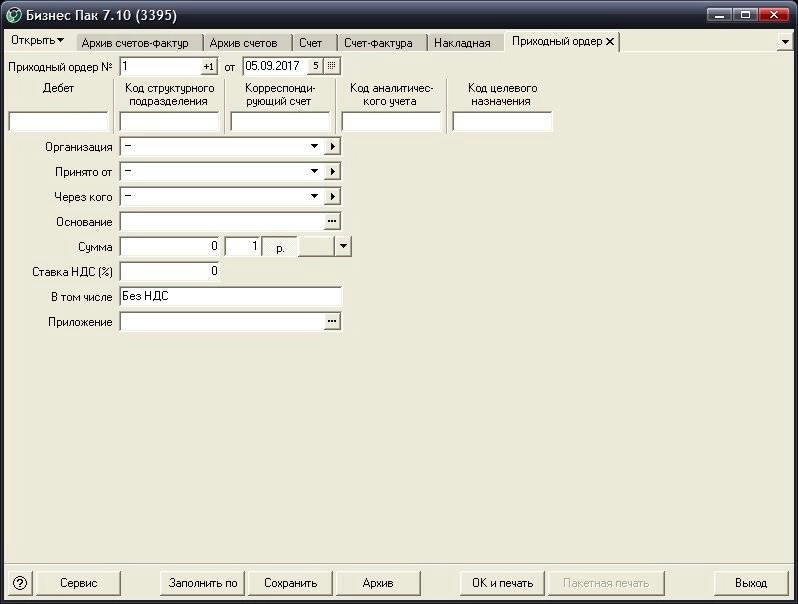Click the Основание text field
Image resolution: width=798 pixels, height=604 pixels.
pos(222,221)
